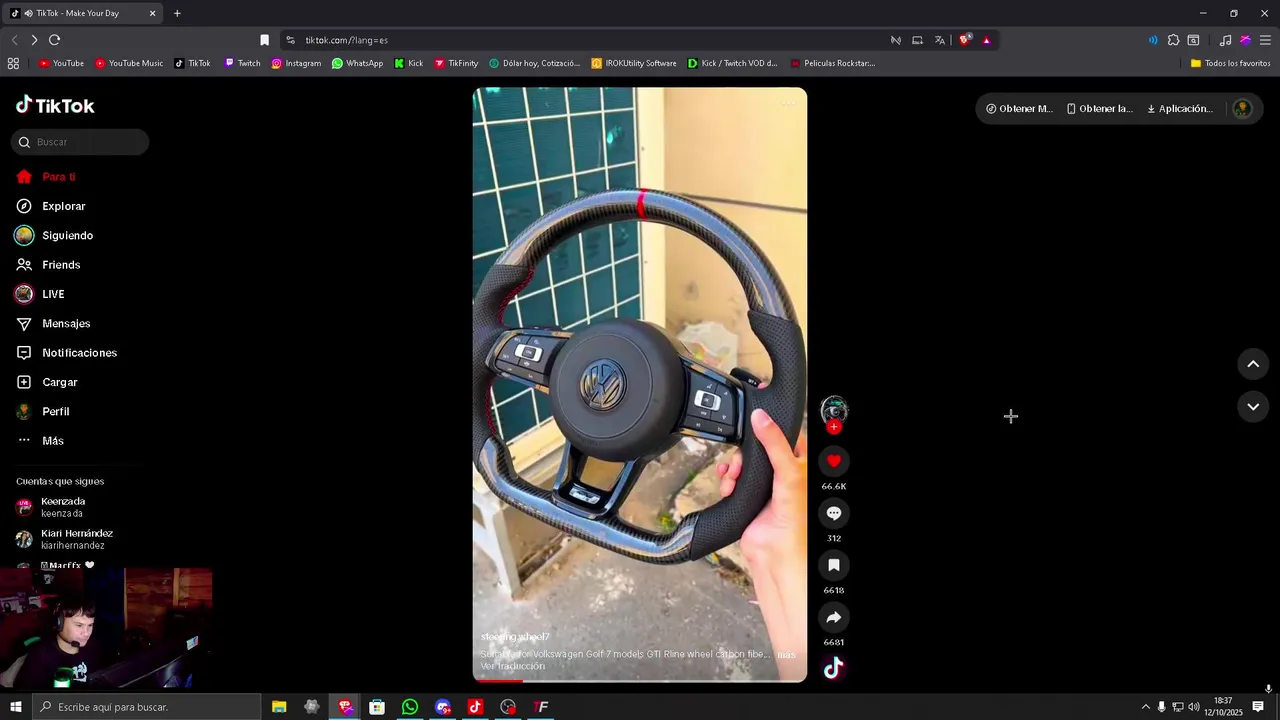Open the creator's profile avatar beside the video
The width and height of the screenshot is (1280, 720).
[834, 409]
